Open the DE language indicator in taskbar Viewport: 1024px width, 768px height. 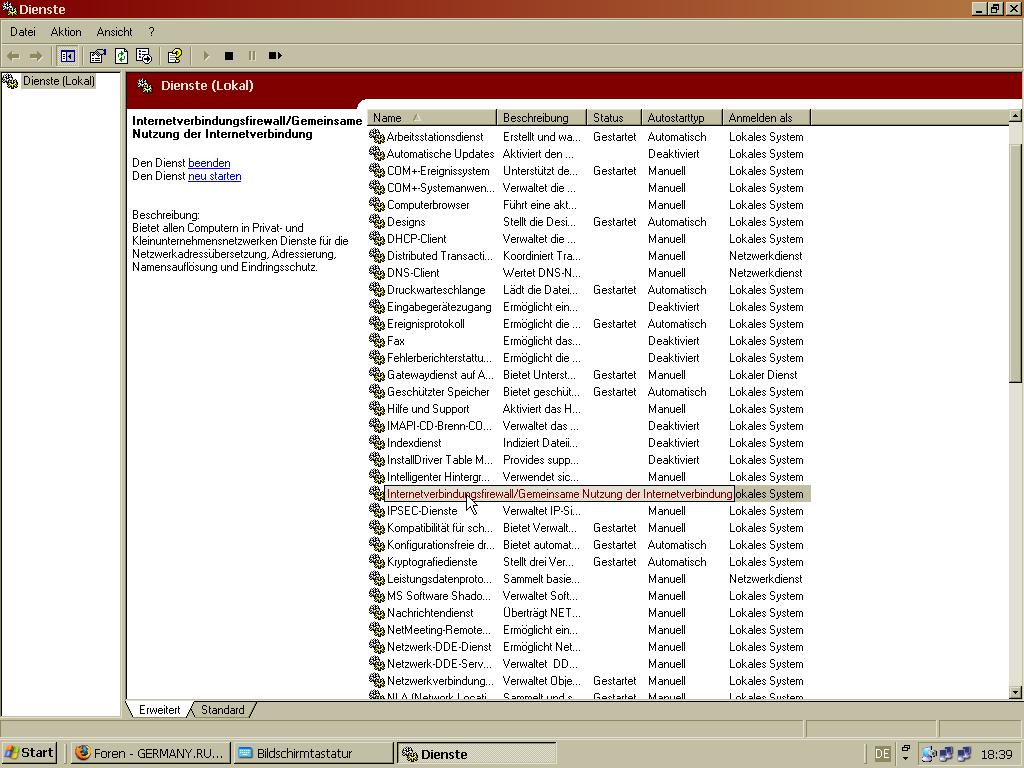[882, 754]
